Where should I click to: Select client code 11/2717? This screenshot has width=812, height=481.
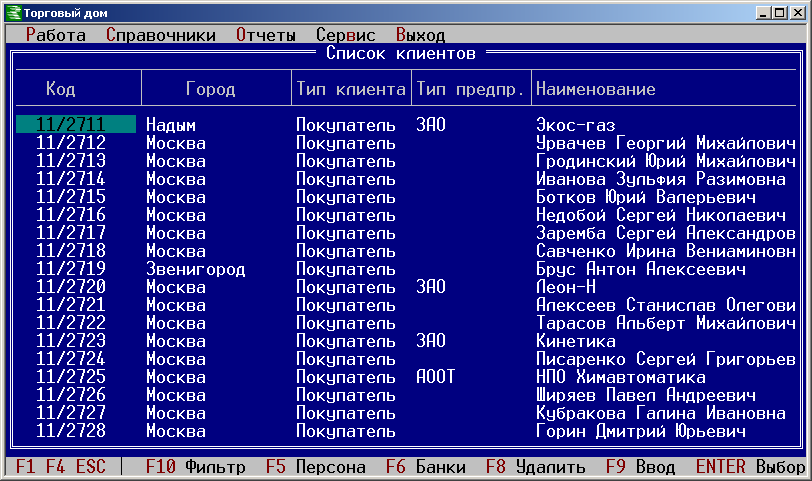click(x=71, y=232)
